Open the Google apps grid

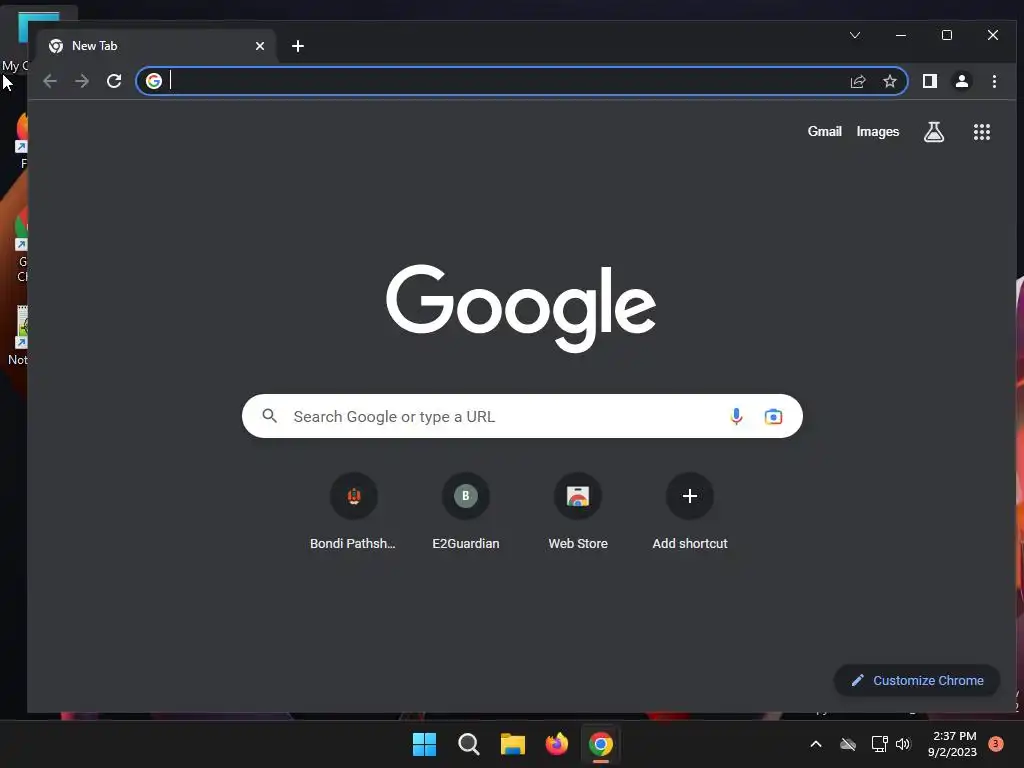982,132
